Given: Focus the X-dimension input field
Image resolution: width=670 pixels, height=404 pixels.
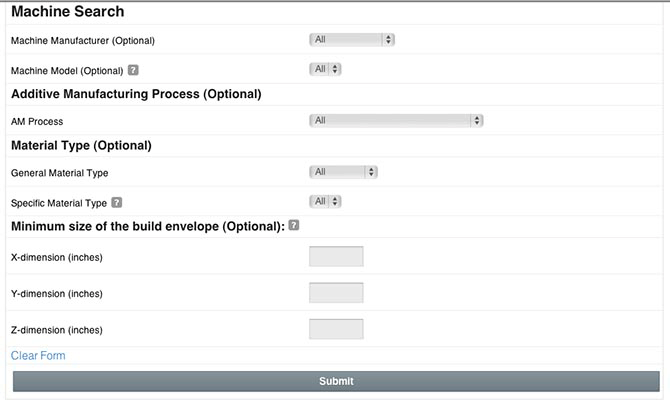Looking at the screenshot, I should pyautogui.click(x=336, y=257).
